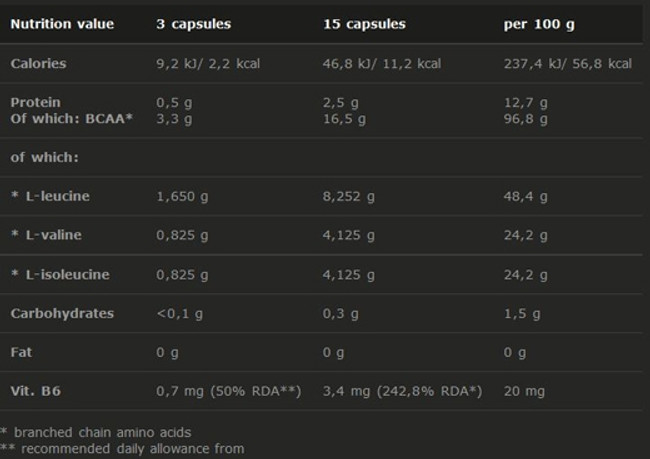Click the 'Nutrition value' column header
Viewport: 650px width, 459px height.
(x=62, y=24)
